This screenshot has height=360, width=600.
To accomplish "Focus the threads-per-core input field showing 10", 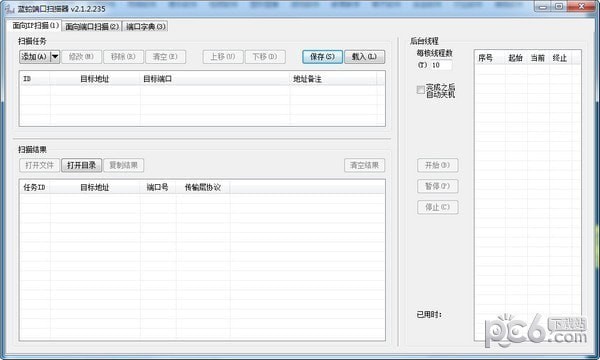I will coord(441,65).
